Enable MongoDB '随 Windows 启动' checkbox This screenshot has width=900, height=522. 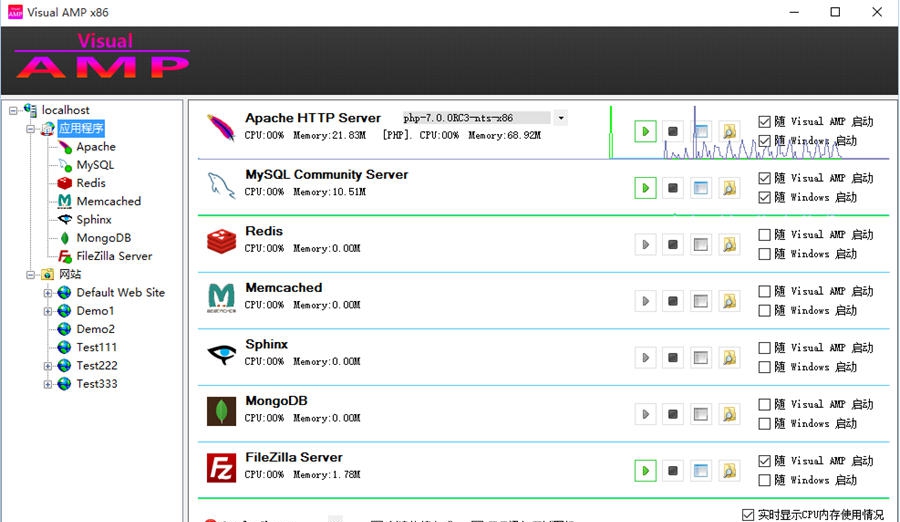764,424
